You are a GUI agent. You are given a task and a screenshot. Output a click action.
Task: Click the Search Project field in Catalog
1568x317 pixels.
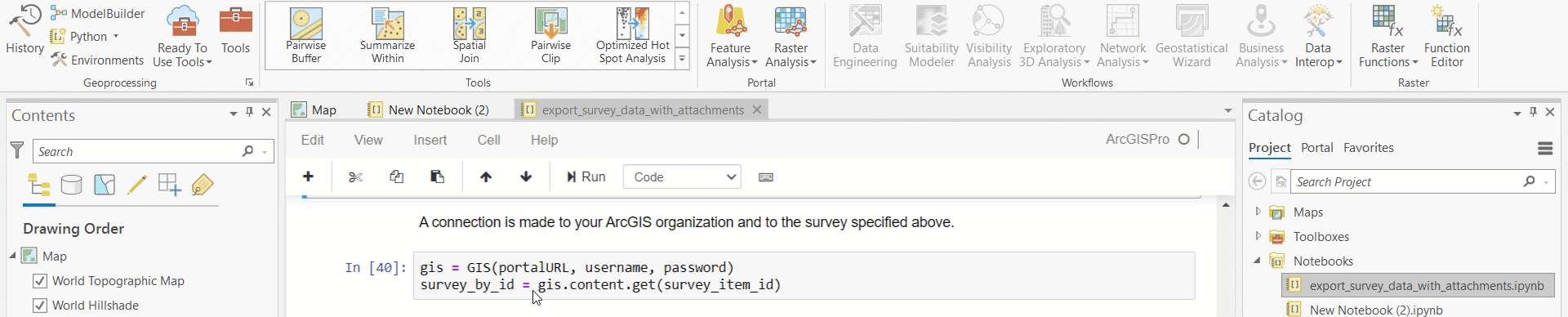tap(1423, 181)
